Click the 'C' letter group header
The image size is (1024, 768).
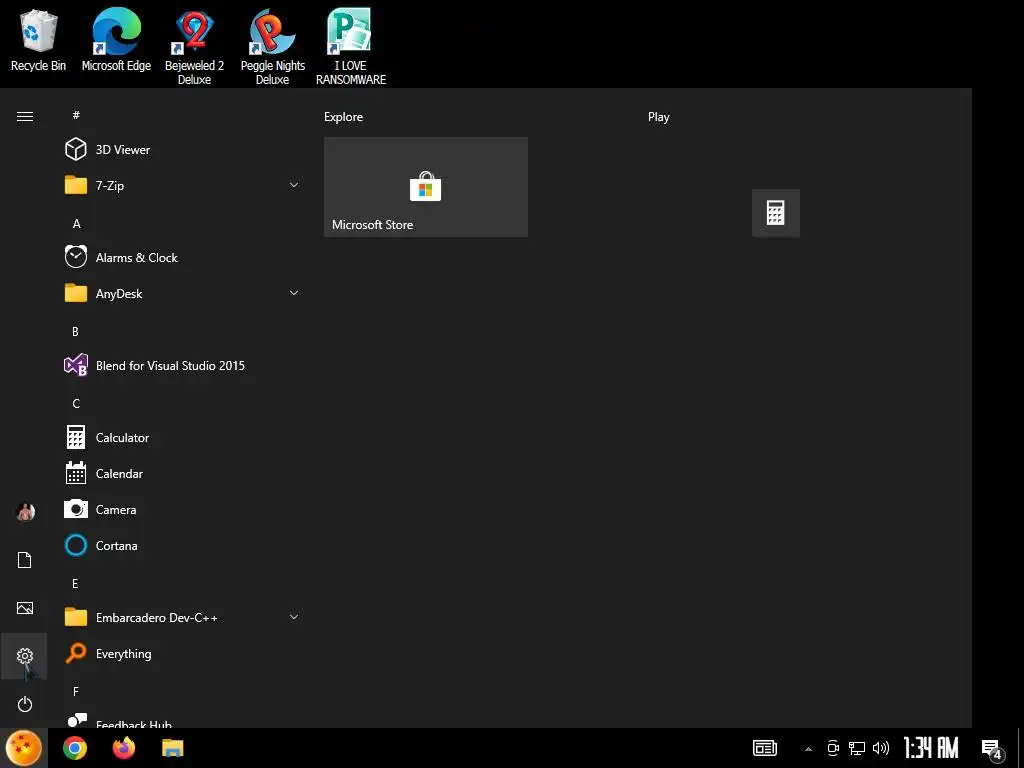pos(76,404)
